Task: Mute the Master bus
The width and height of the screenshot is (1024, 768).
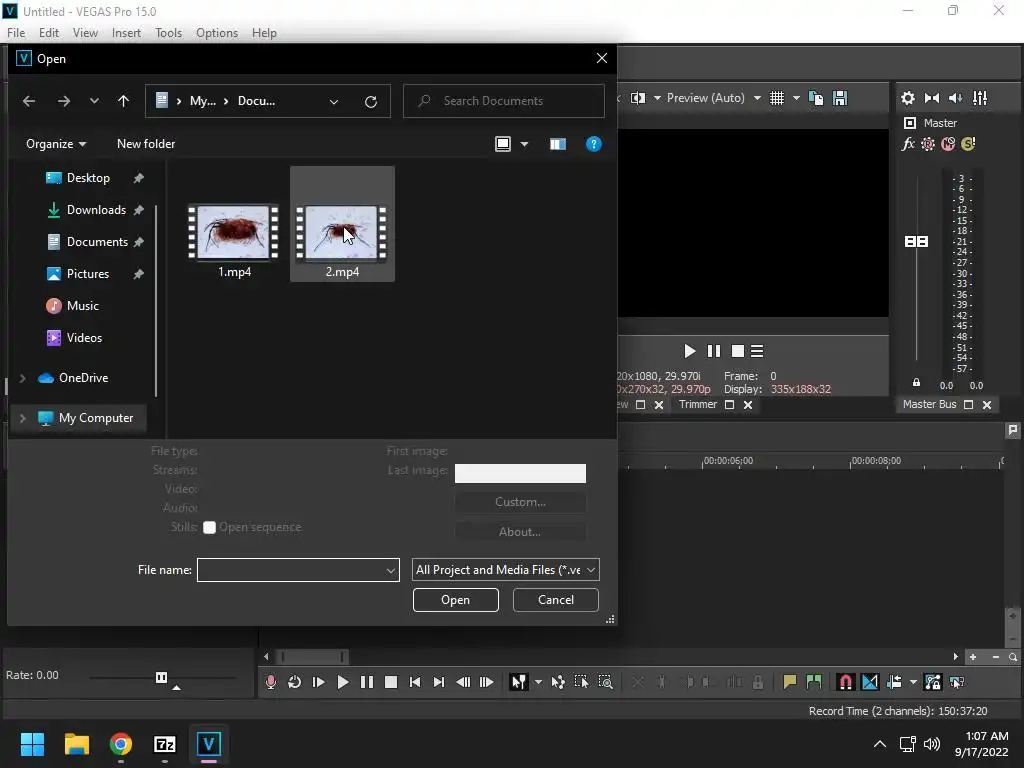Action: (x=948, y=144)
